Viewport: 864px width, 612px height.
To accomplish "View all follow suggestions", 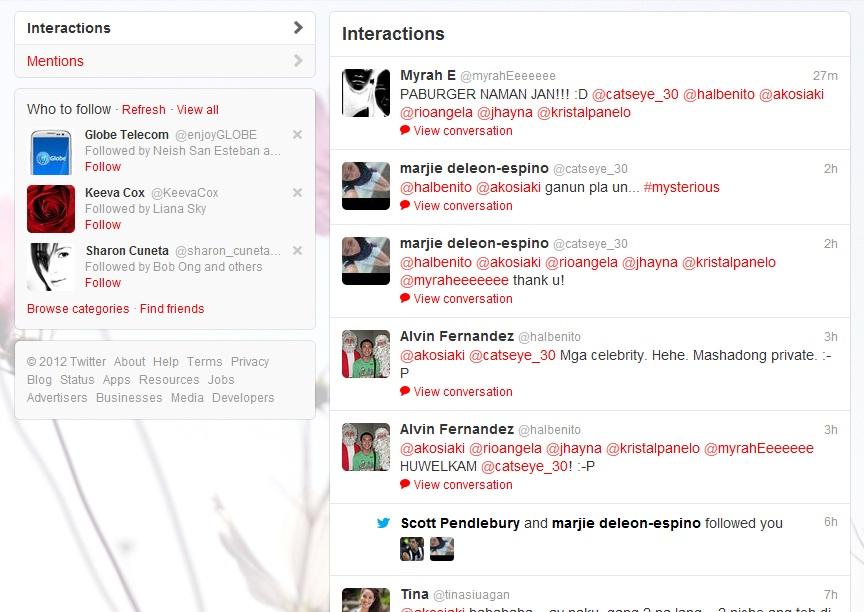I will tap(197, 110).
